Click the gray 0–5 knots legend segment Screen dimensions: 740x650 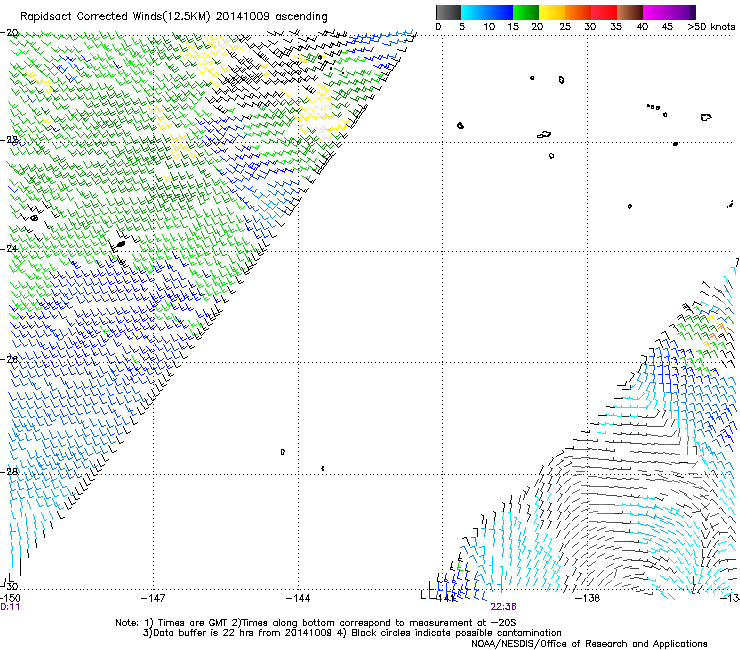pos(448,12)
